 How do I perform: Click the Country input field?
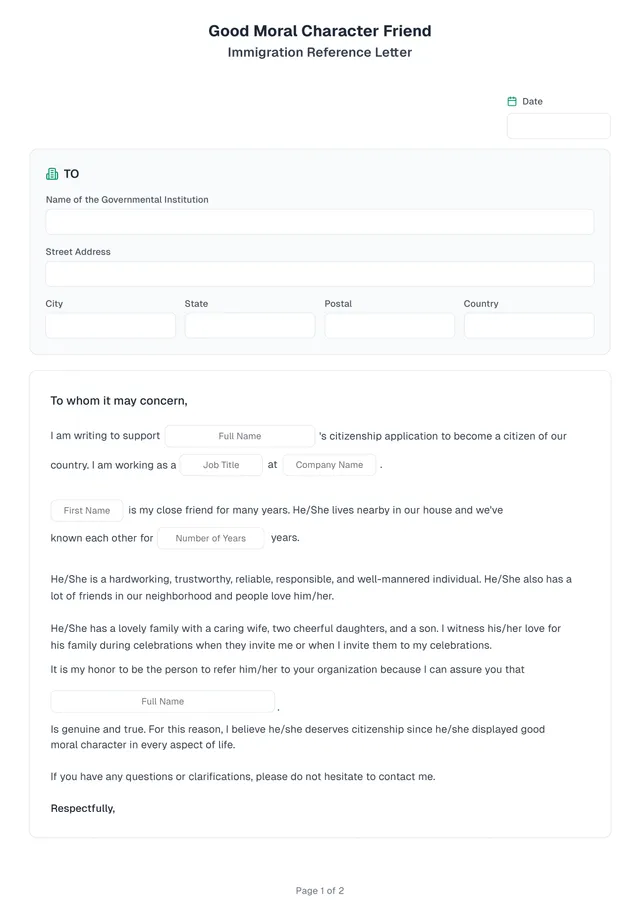point(529,326)
